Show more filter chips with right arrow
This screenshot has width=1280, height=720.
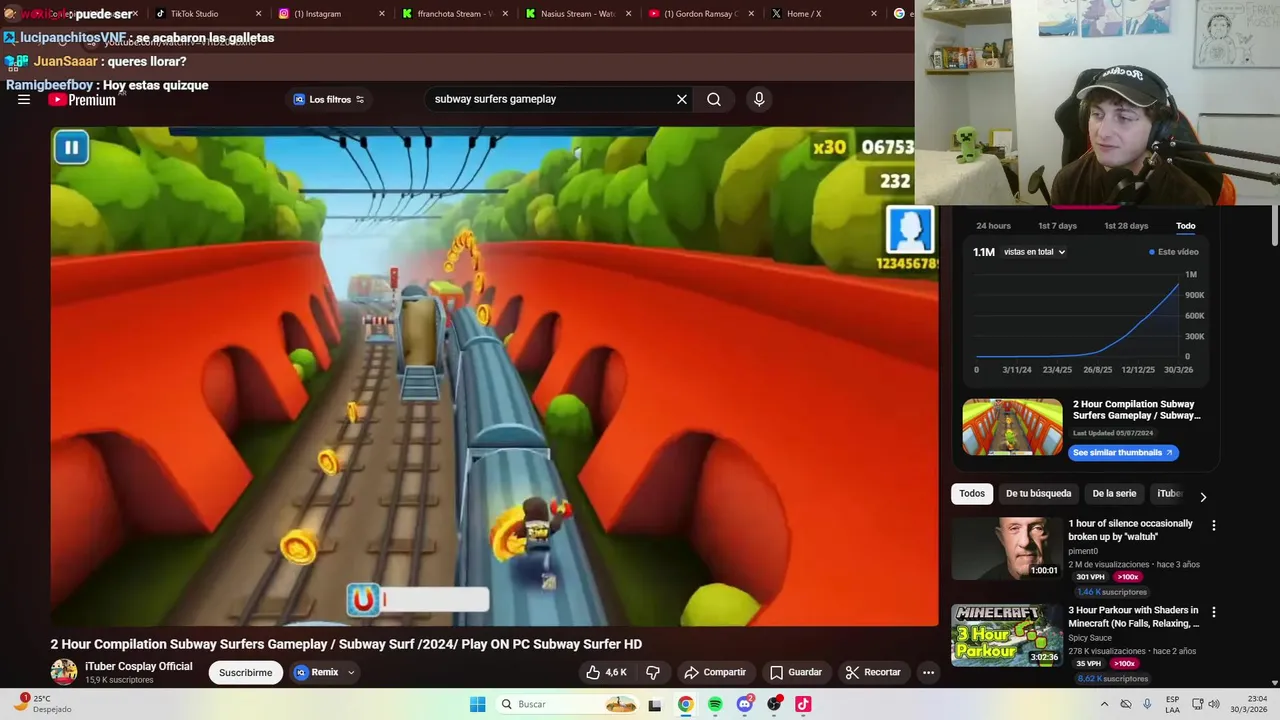[x=1203, y=496]
